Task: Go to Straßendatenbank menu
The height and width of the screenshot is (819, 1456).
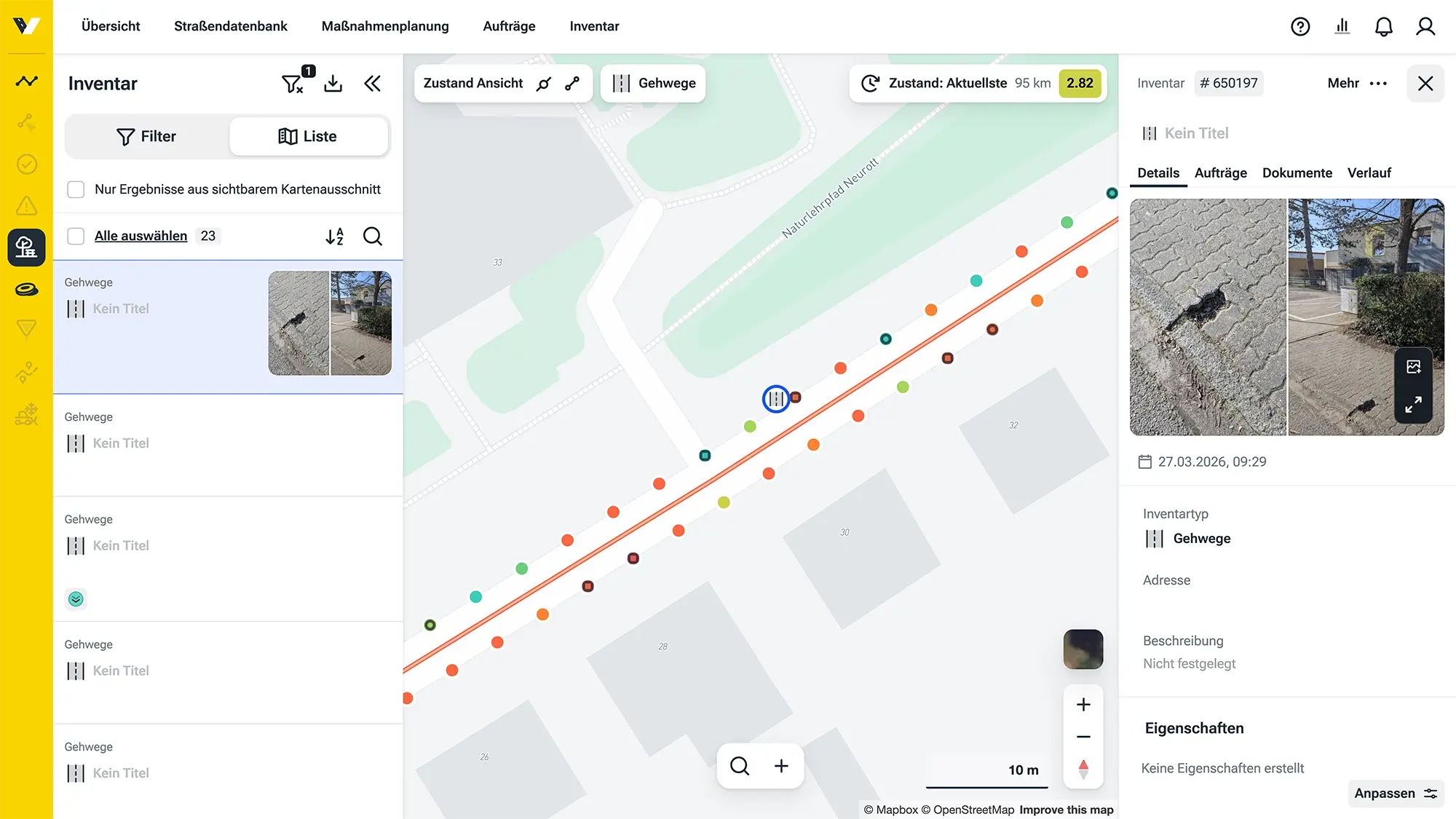Action: [231, 26]
